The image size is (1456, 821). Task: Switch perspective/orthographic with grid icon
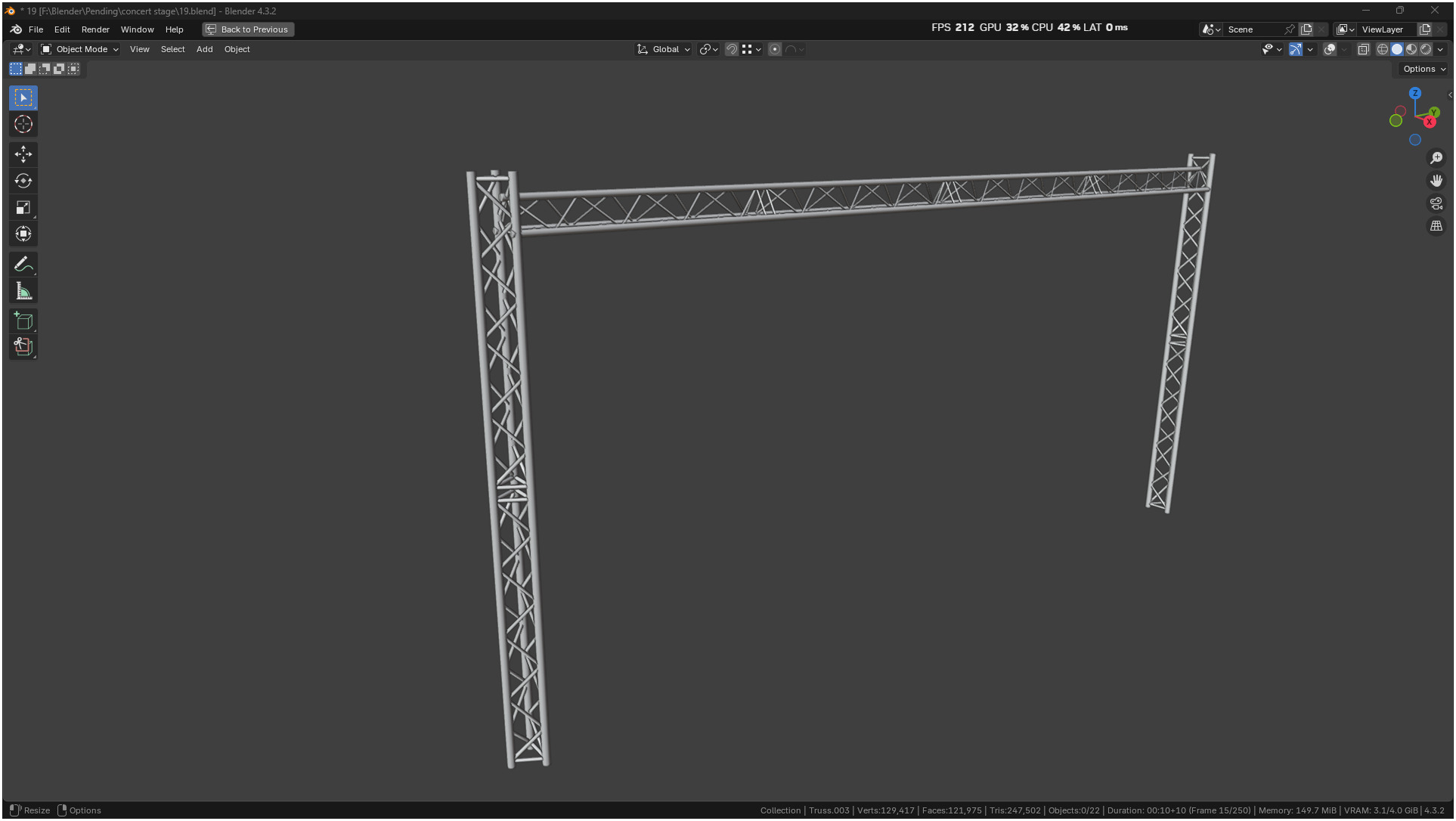tap(1436, 226)
